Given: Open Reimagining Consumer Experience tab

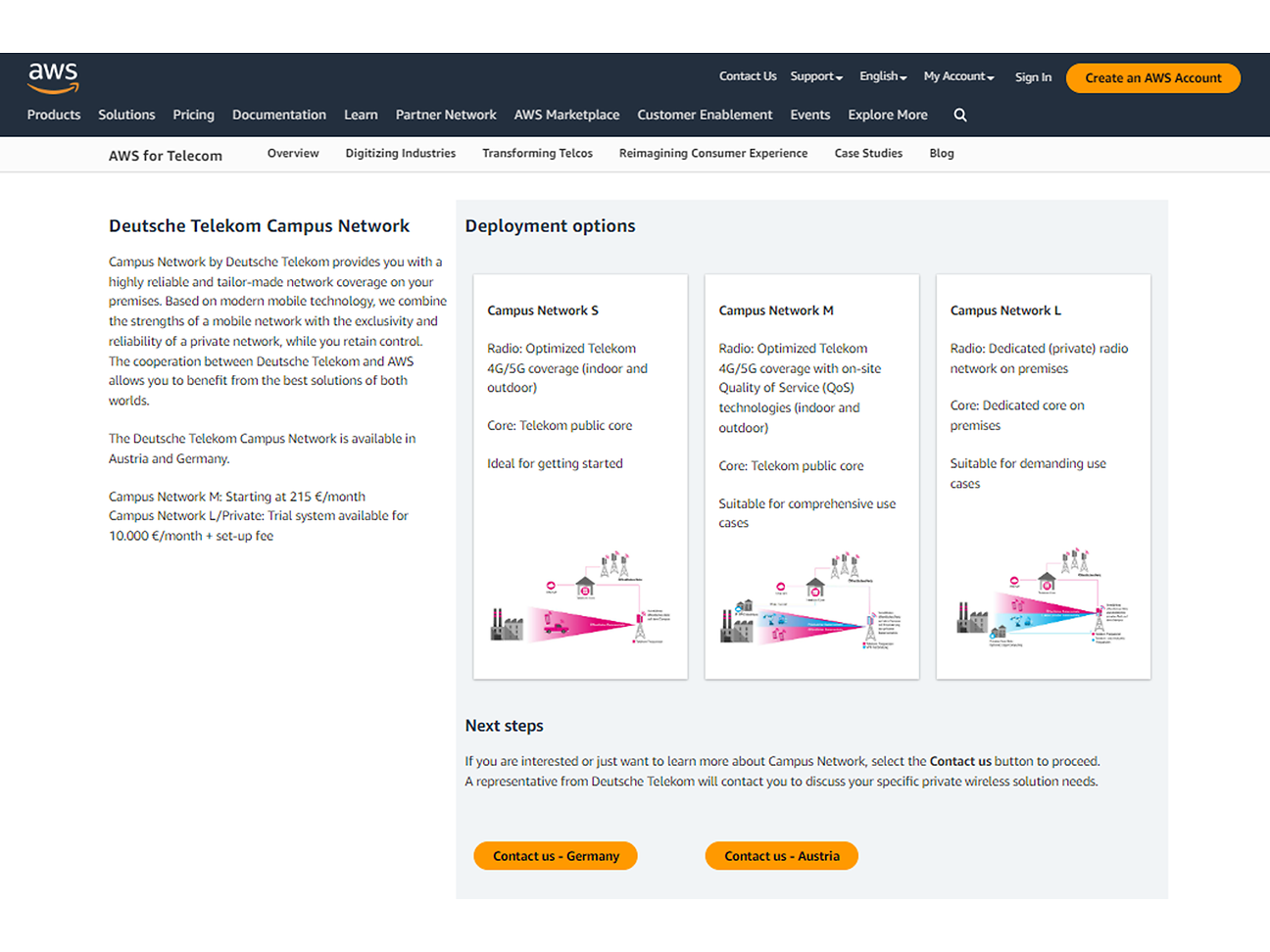Looking at the screenshot, I should pos(713,154).
